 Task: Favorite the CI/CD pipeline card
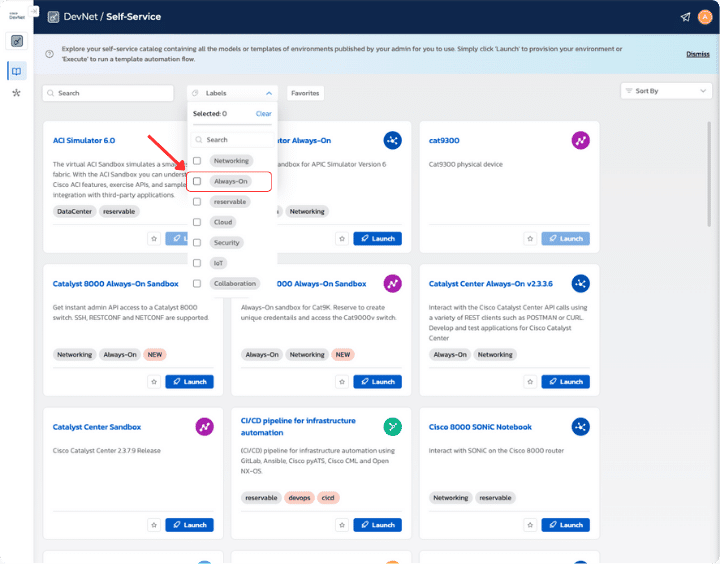[x=342, y=525]
